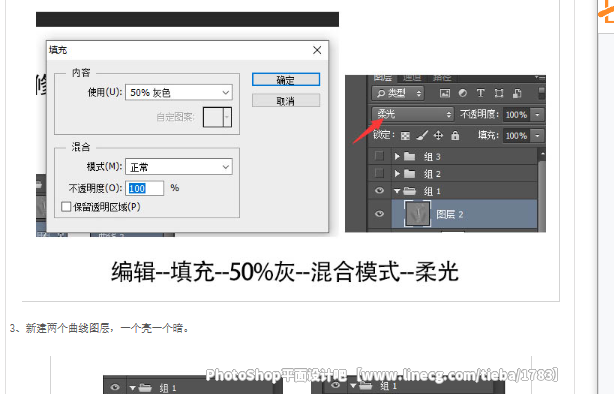Image resolution: width=614 pixels, height=394 pixels.
Task: Hide the 图层 2 layer visibility eye
Action: [x=379, y=214]
